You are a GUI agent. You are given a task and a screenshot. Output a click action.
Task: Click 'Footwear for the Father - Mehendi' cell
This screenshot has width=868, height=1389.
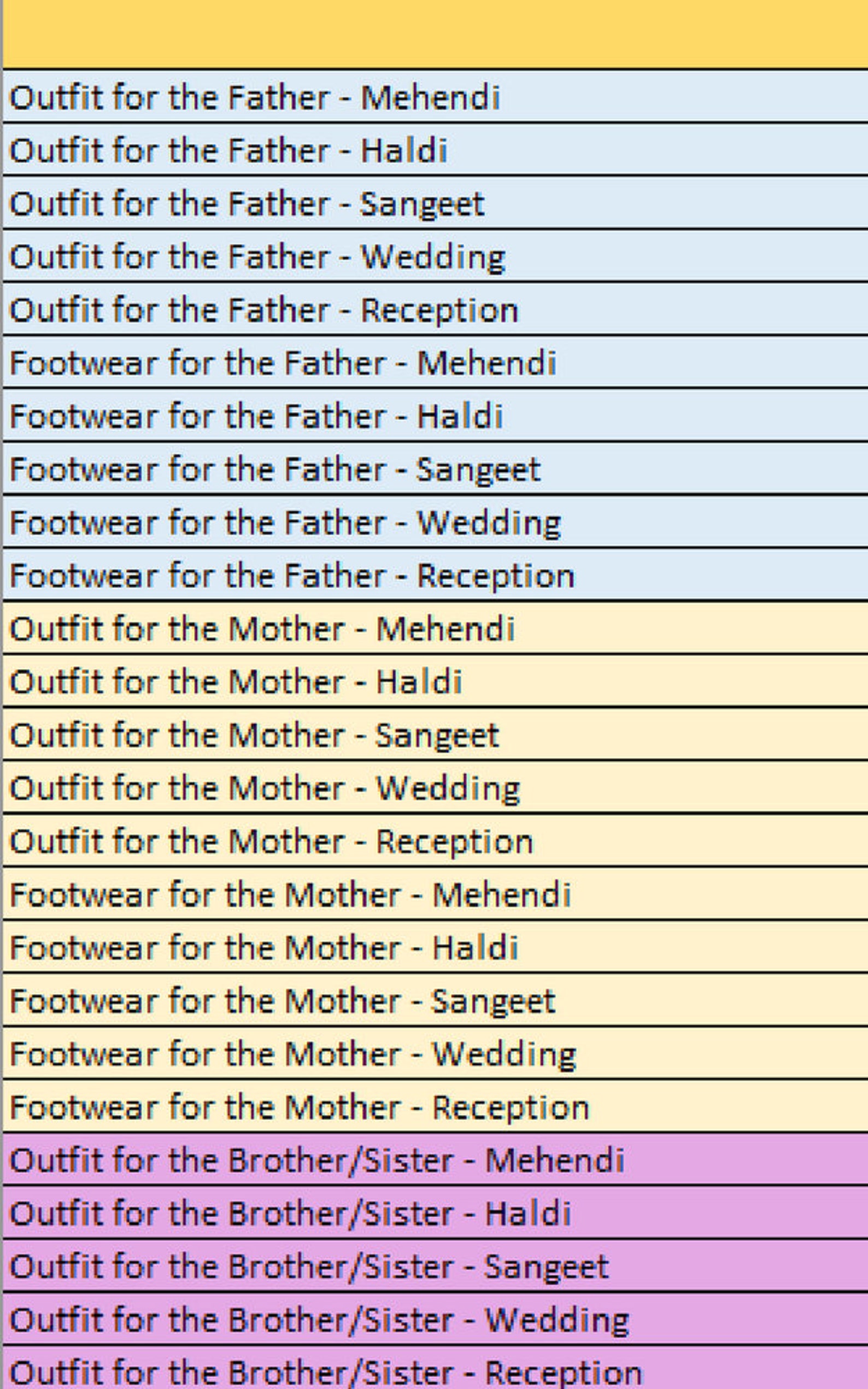(x=435, y=362)
